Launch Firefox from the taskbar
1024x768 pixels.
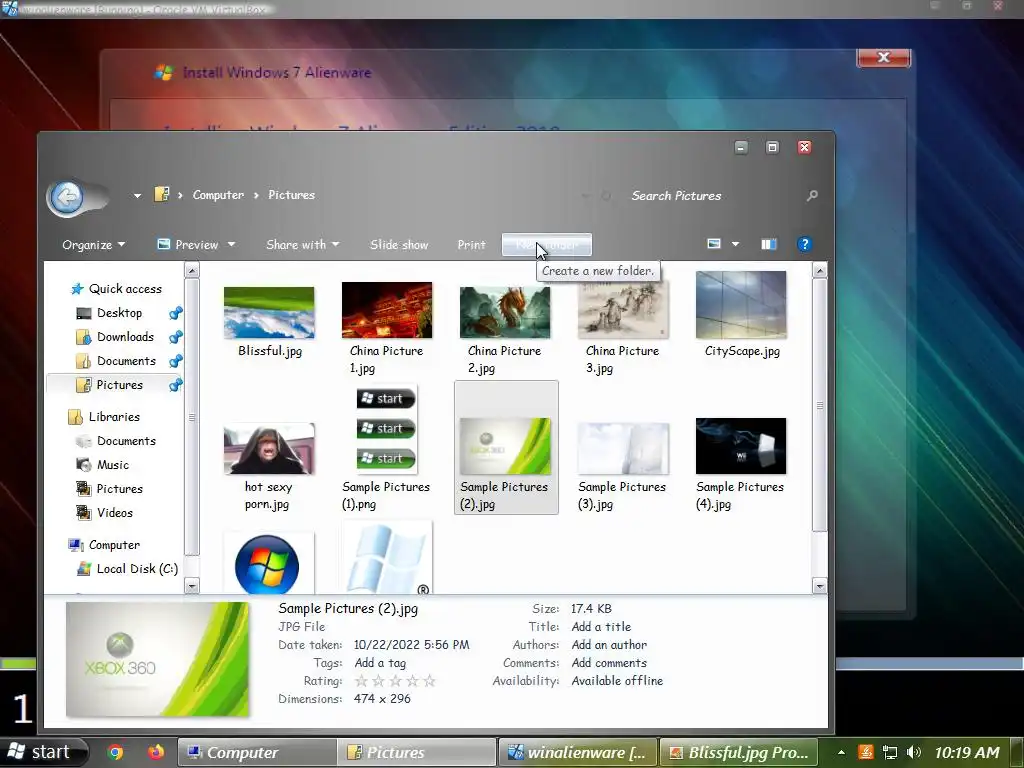[x=156, y=752]
